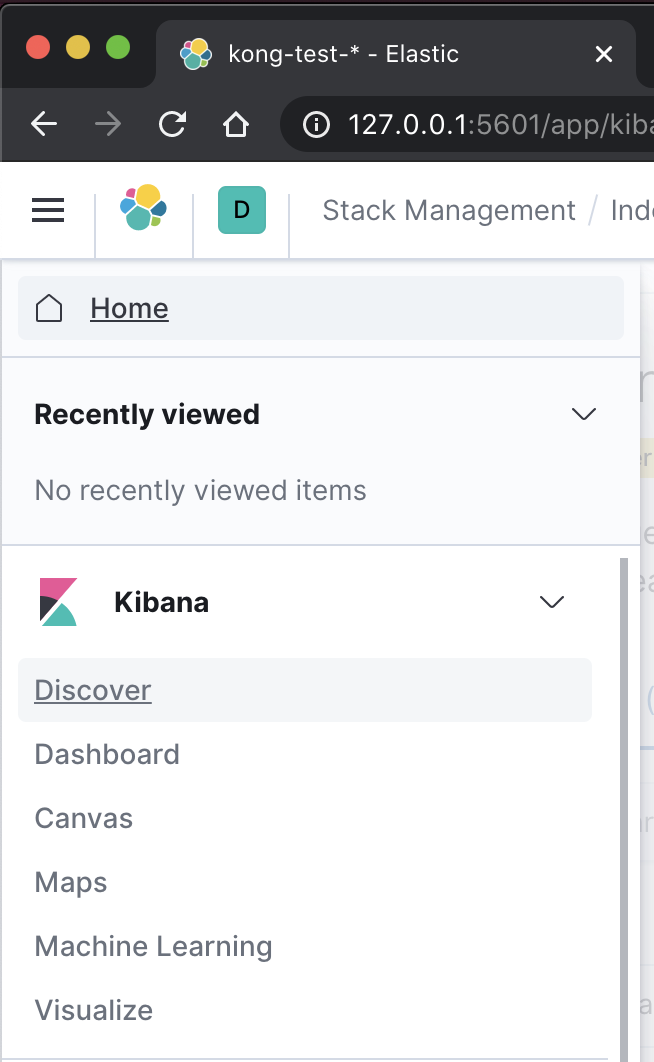This screenshot has height=1062, width=654.
Task: Close the kong-test Elastic browser tab
Action: (x=603, y=54)
